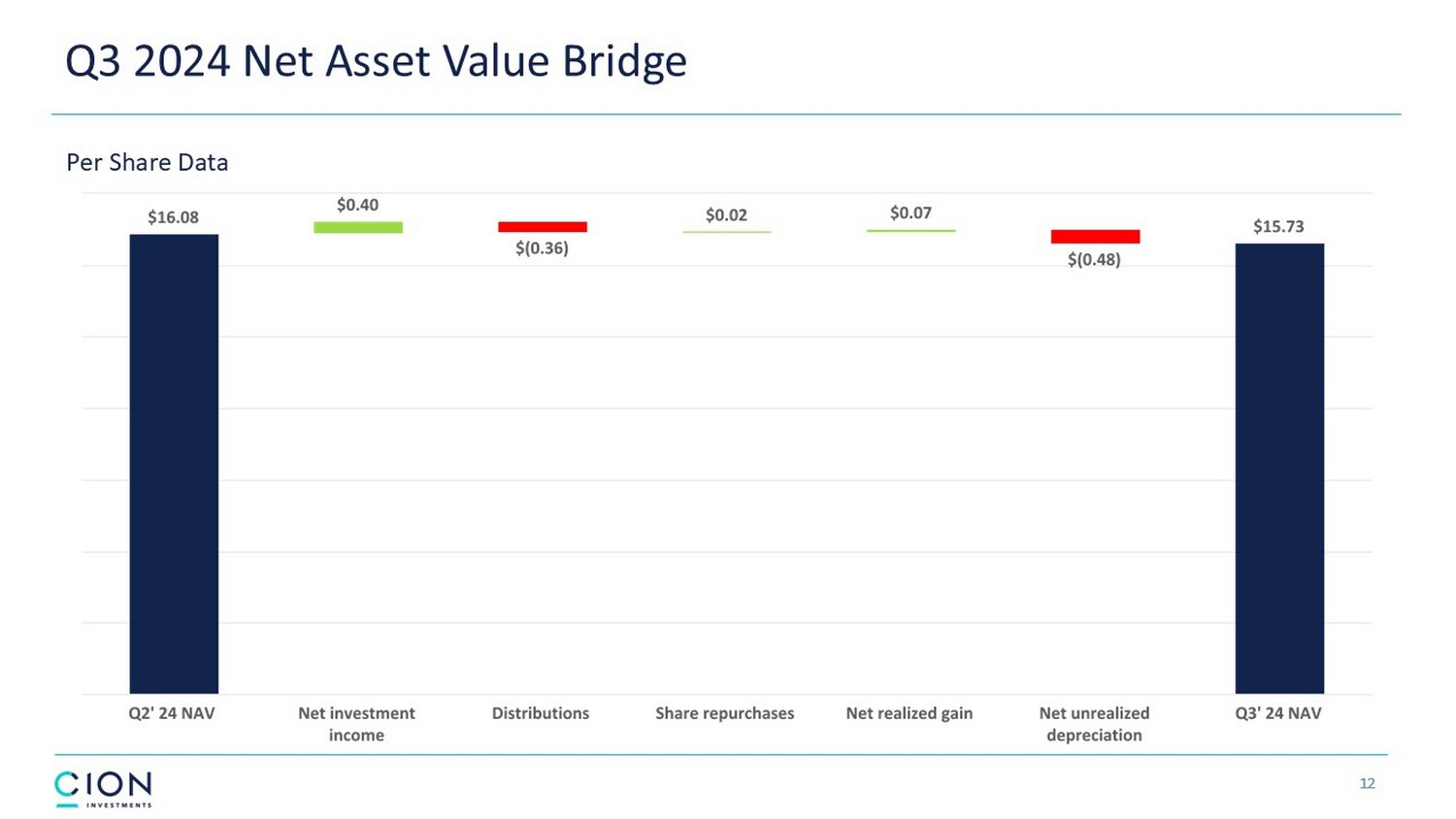This screenshot has width=1456, height=819.
Task: Click the $0.02 data label
Action: (x=726, y=214)
